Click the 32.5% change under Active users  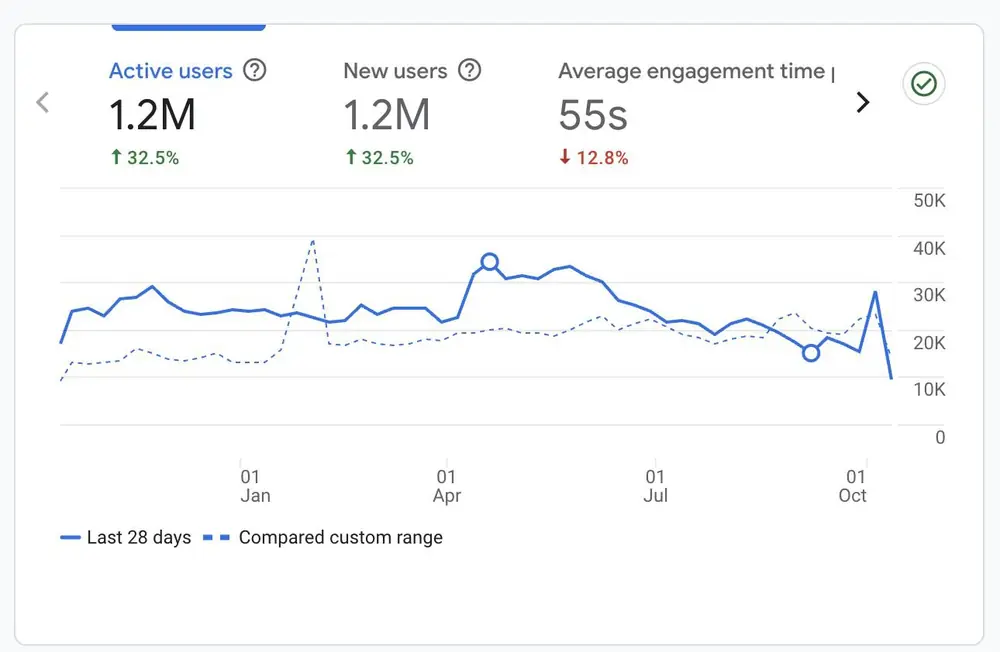(145, 158)
